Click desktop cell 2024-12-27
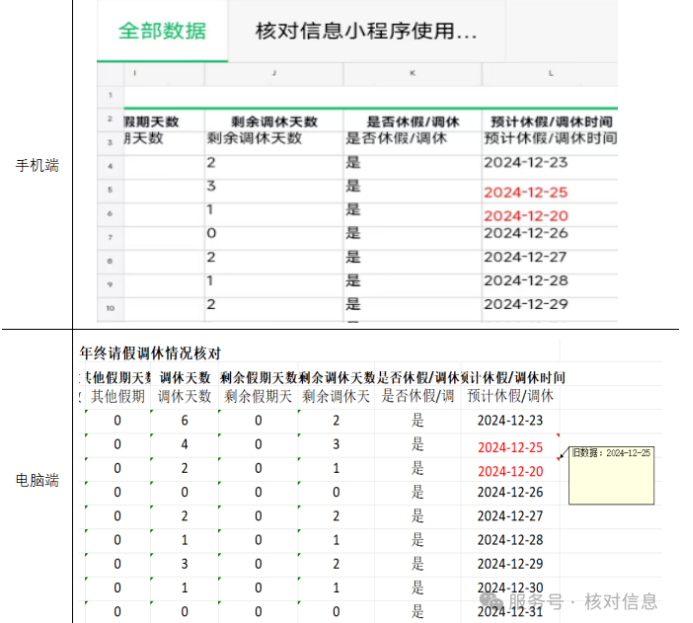This screenshot has height=623, width=693. pos(510,516)
